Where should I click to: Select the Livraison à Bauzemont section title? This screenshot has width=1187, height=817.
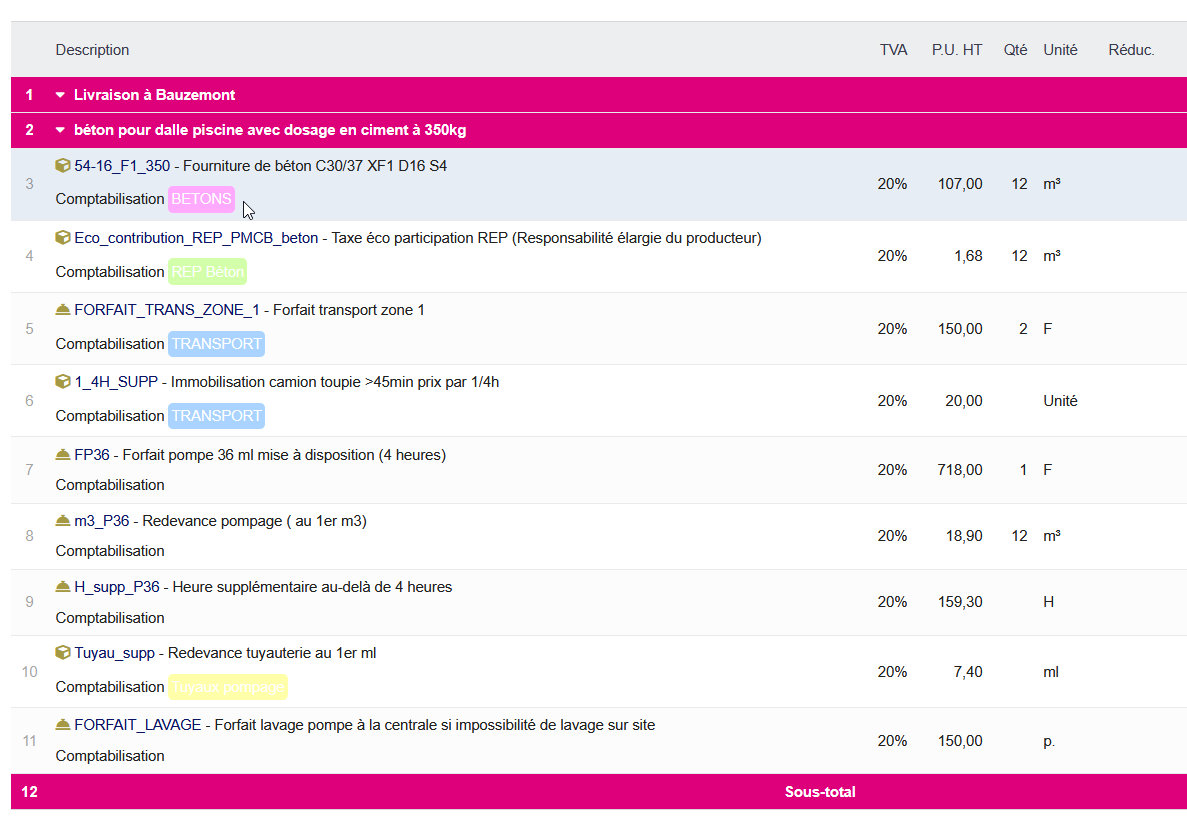click(154, 95)
